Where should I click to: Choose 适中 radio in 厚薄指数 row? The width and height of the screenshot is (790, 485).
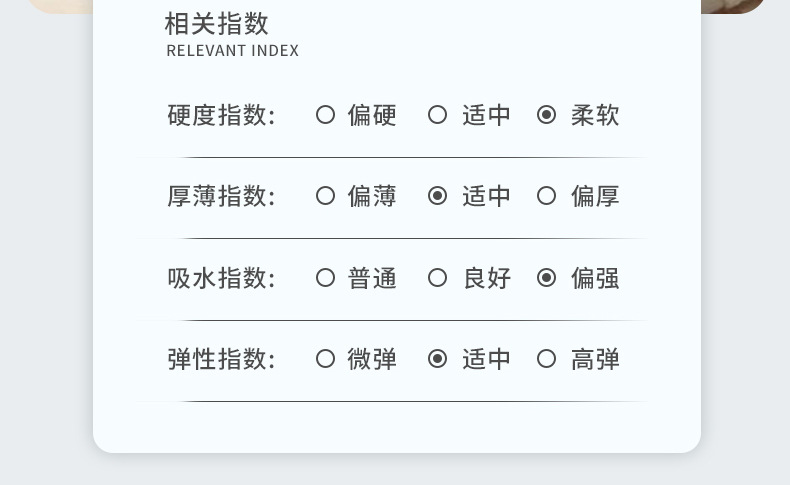437,196
